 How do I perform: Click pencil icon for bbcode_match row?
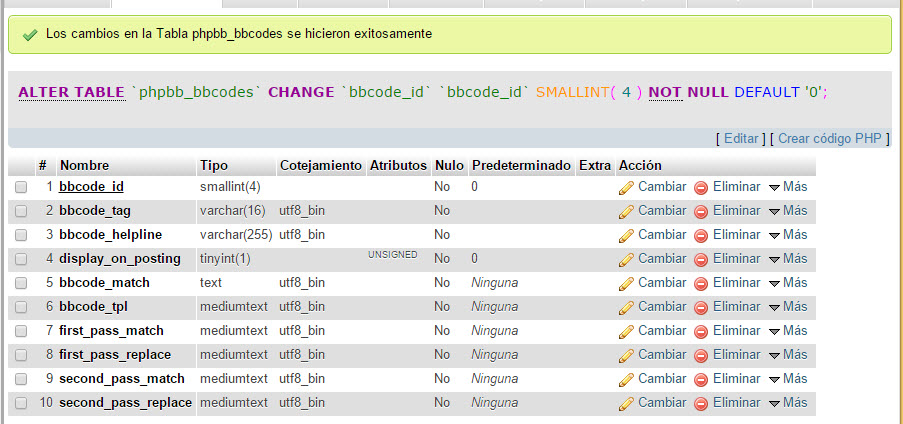(627, 283)
